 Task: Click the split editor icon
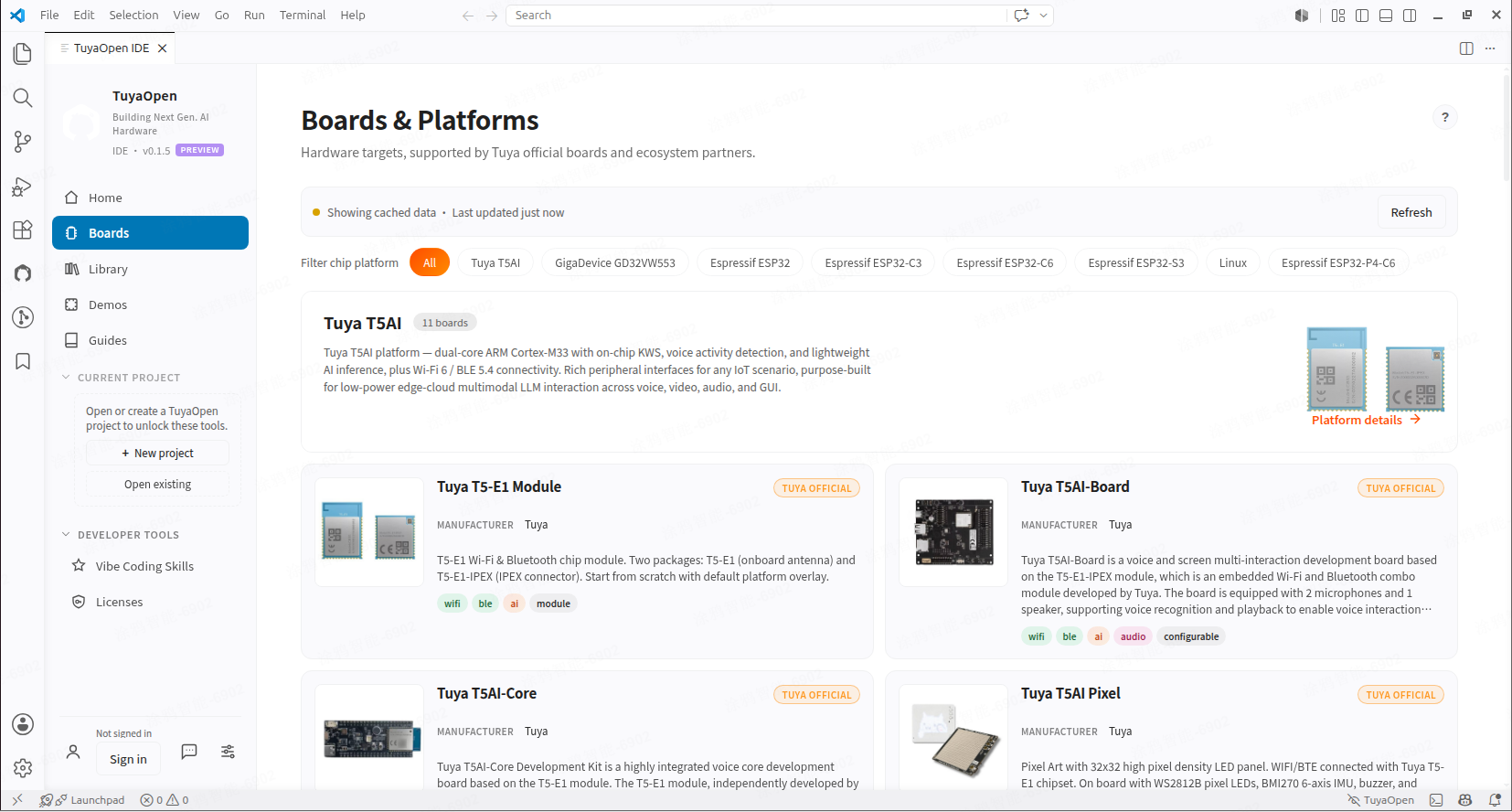click(1466, 48)
